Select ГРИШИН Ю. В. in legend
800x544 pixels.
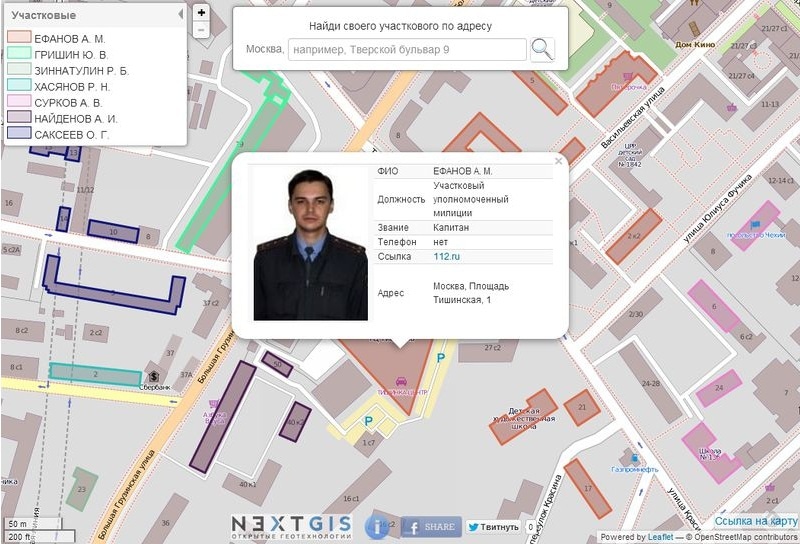point(71,54)
